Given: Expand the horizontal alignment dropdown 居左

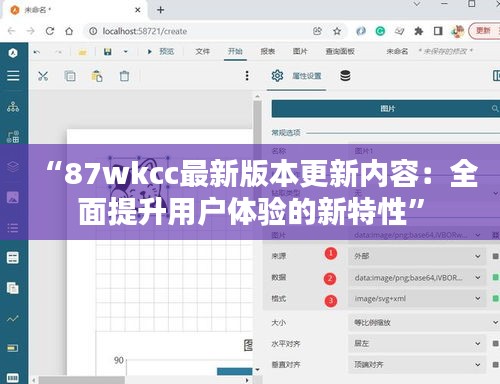Looking at the screenshot, I should (417, 343).
